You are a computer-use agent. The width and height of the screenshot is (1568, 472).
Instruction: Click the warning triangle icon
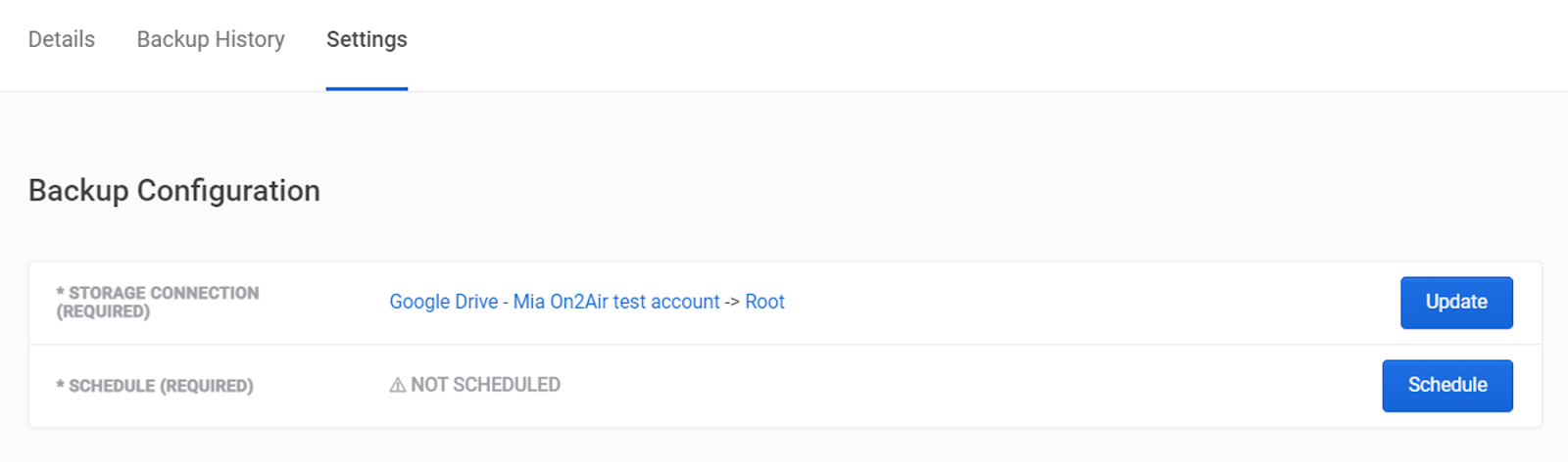click(x=397, y=386)
